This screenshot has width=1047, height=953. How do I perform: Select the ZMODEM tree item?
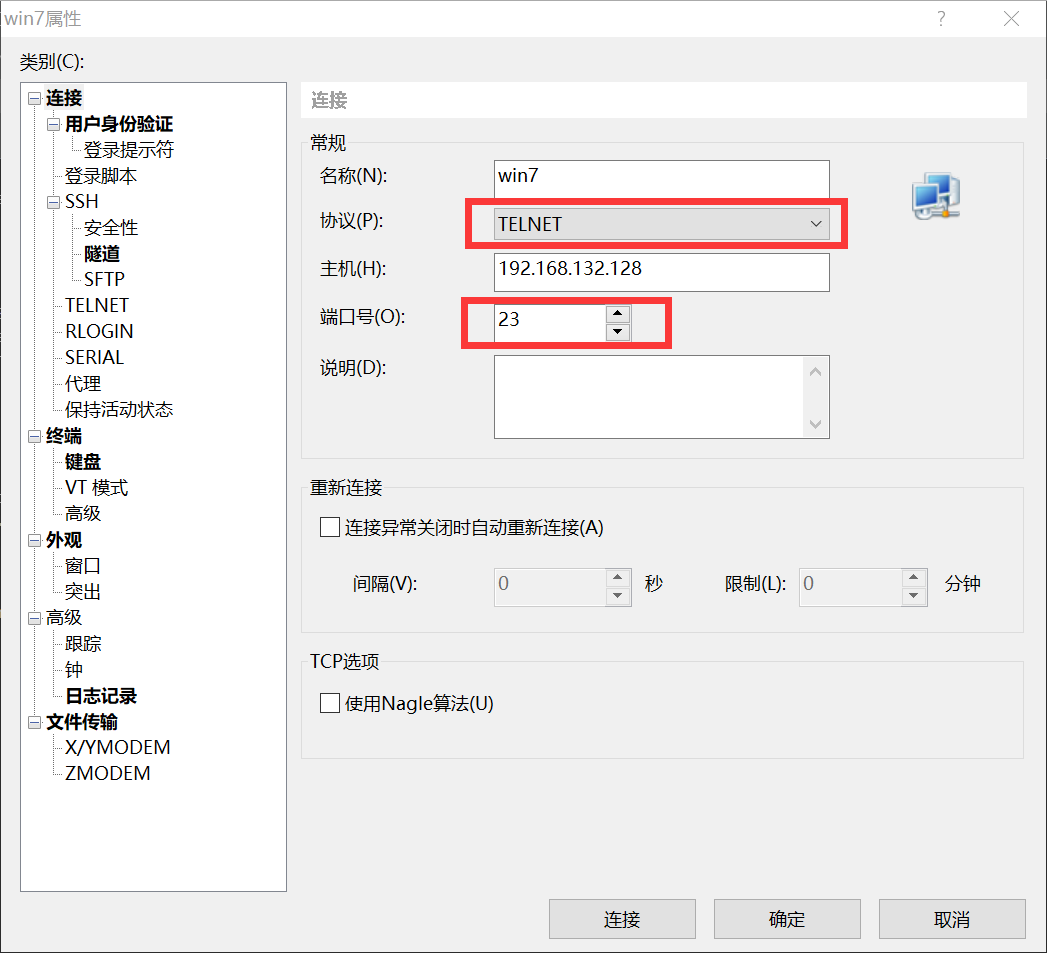click(105, 773)
